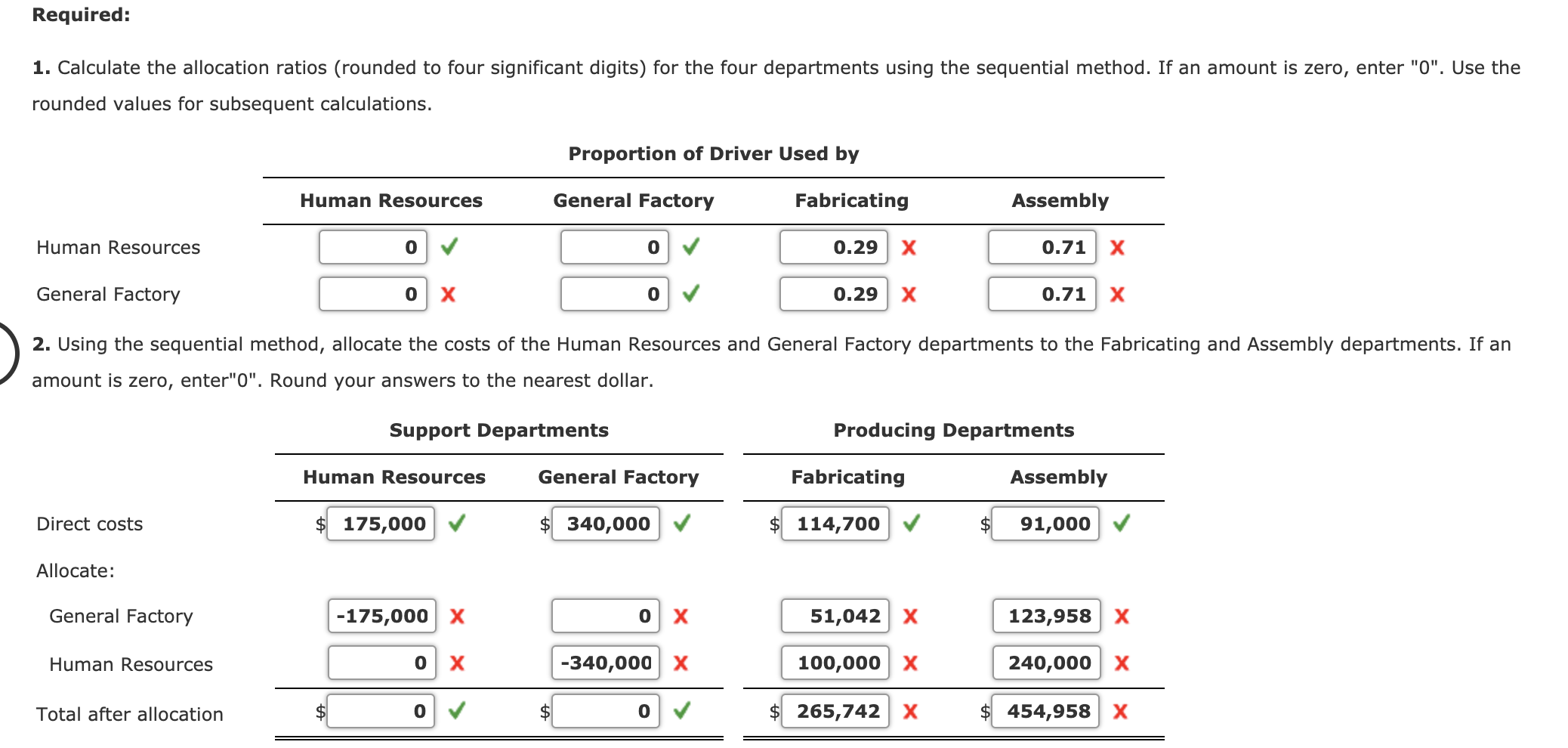This screenshot has width=1568, height=748.
Task: Click the green check beside Total after allocation 0
Action: (457, 710)
